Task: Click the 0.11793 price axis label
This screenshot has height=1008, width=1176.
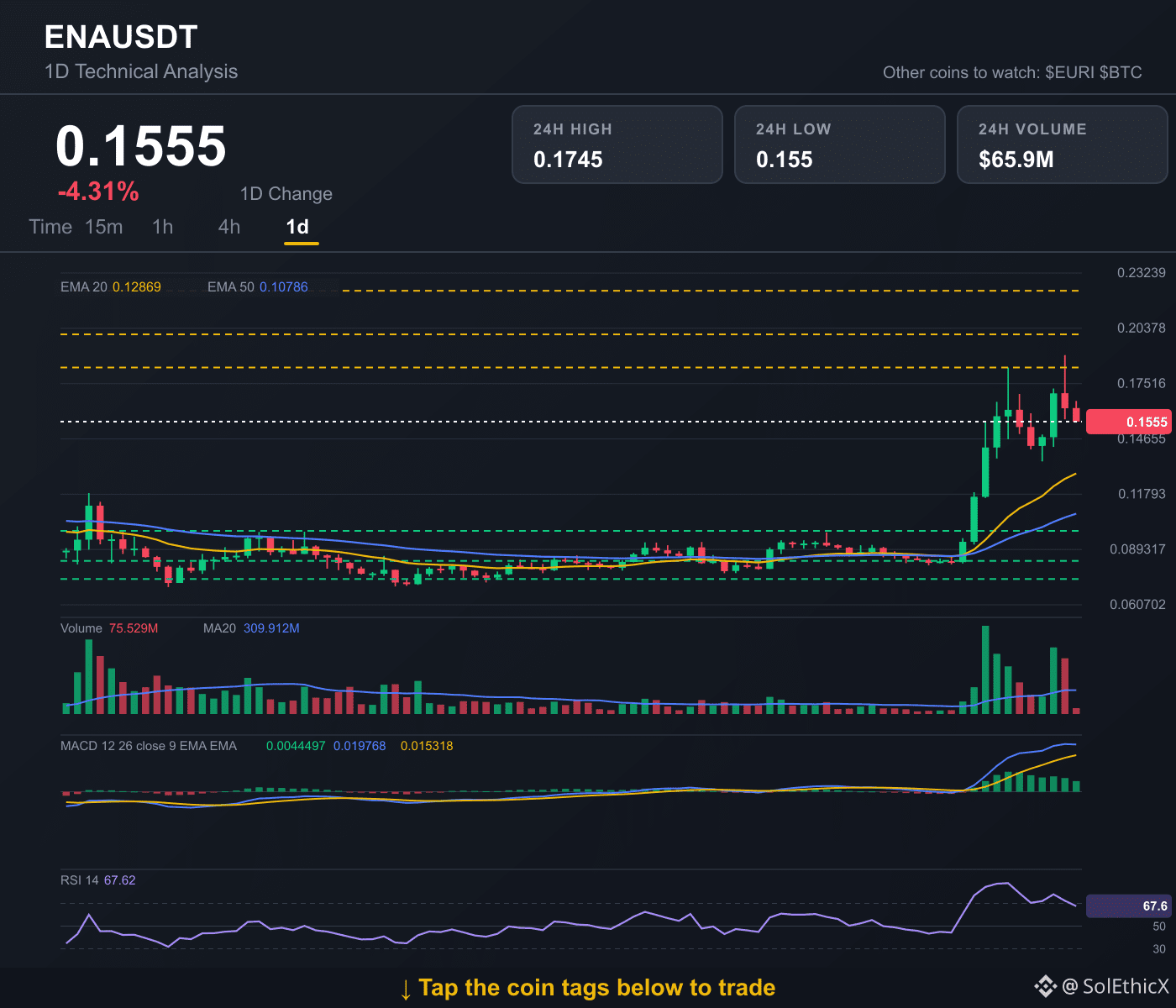Action: (1142, 494)
